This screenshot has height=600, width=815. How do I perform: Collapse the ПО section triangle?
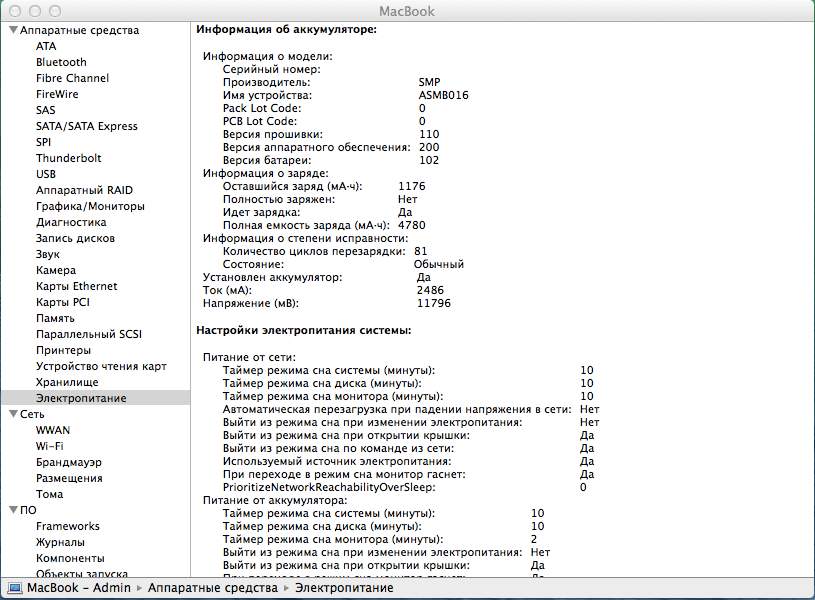click(x=12, y=510)
